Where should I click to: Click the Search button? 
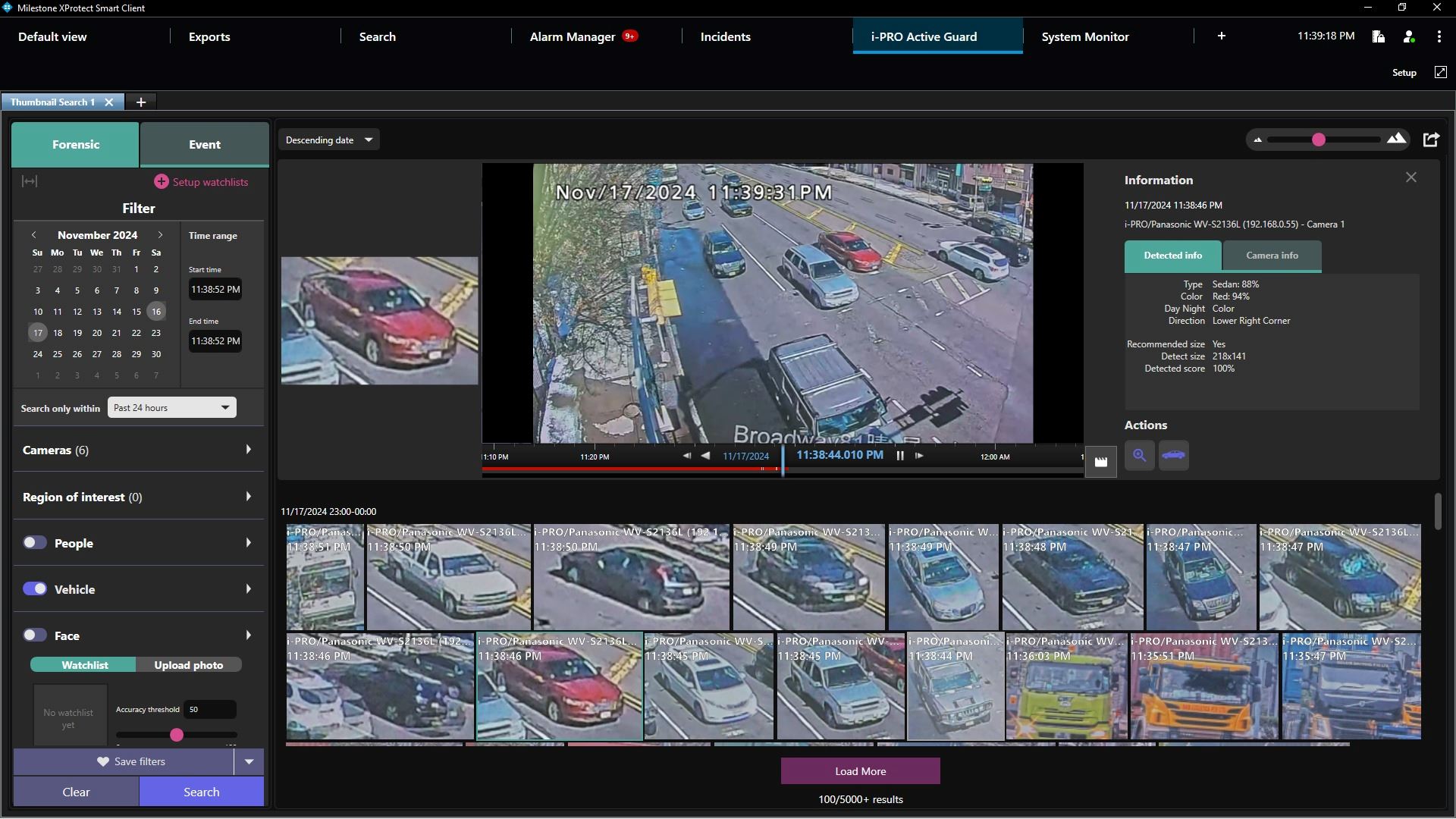point(201,792)
